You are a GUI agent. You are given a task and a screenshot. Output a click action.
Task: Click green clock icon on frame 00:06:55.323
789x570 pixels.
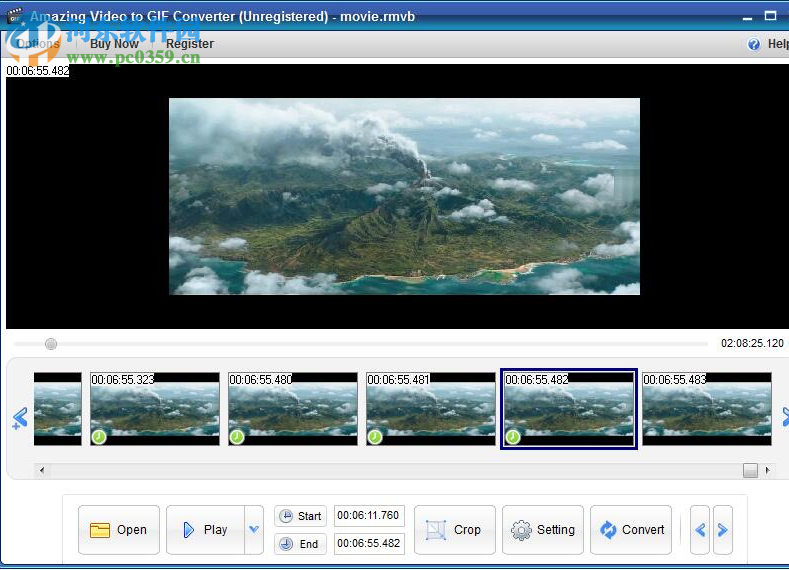99,437
